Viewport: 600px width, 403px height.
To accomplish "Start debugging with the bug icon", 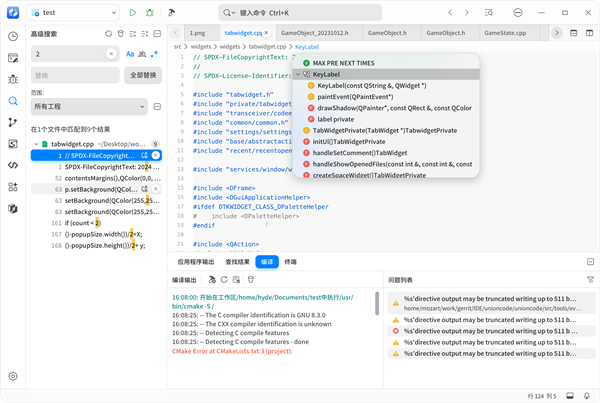I will click(x=150, y=13).
